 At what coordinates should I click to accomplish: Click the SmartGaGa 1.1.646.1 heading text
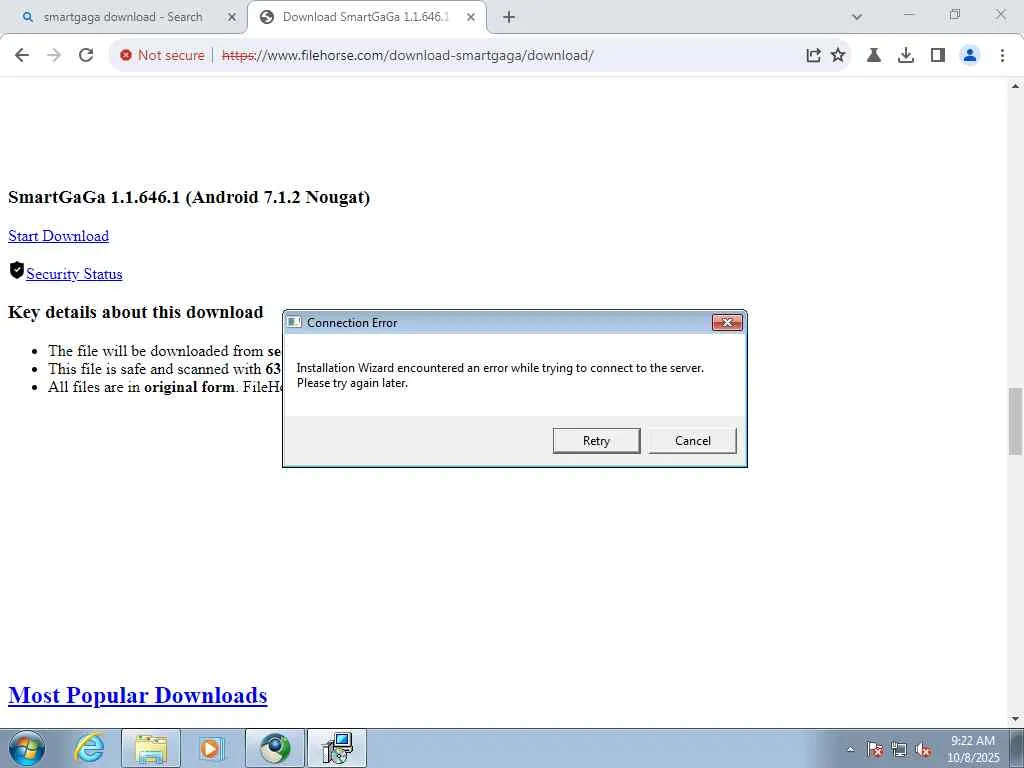tap(189, 197)
